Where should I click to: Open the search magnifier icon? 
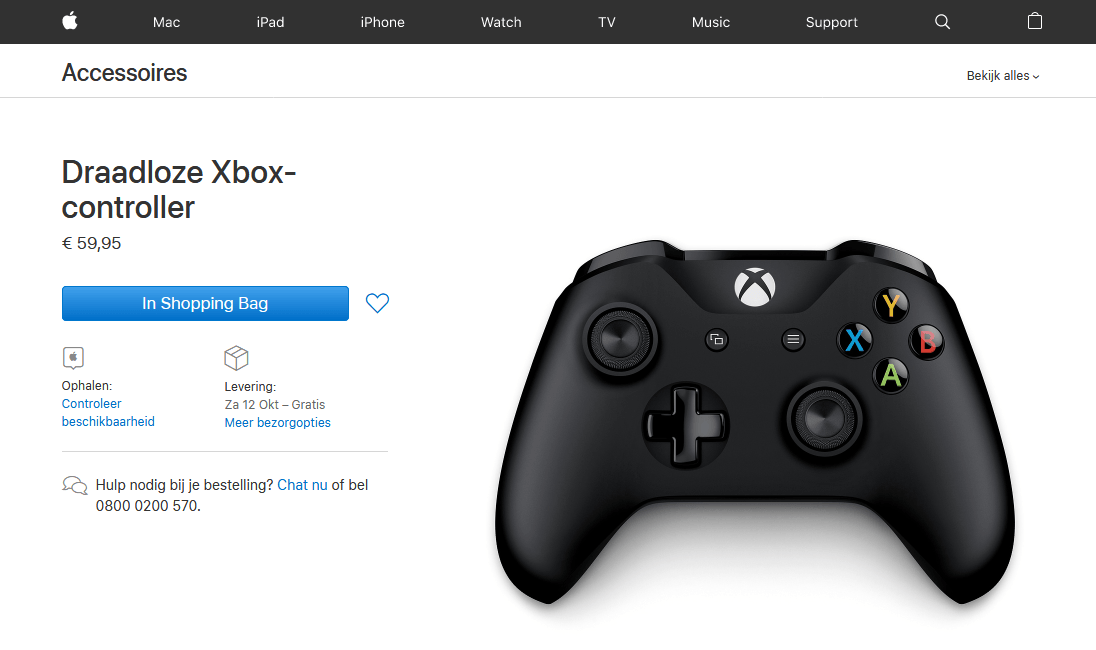[942, 22]
